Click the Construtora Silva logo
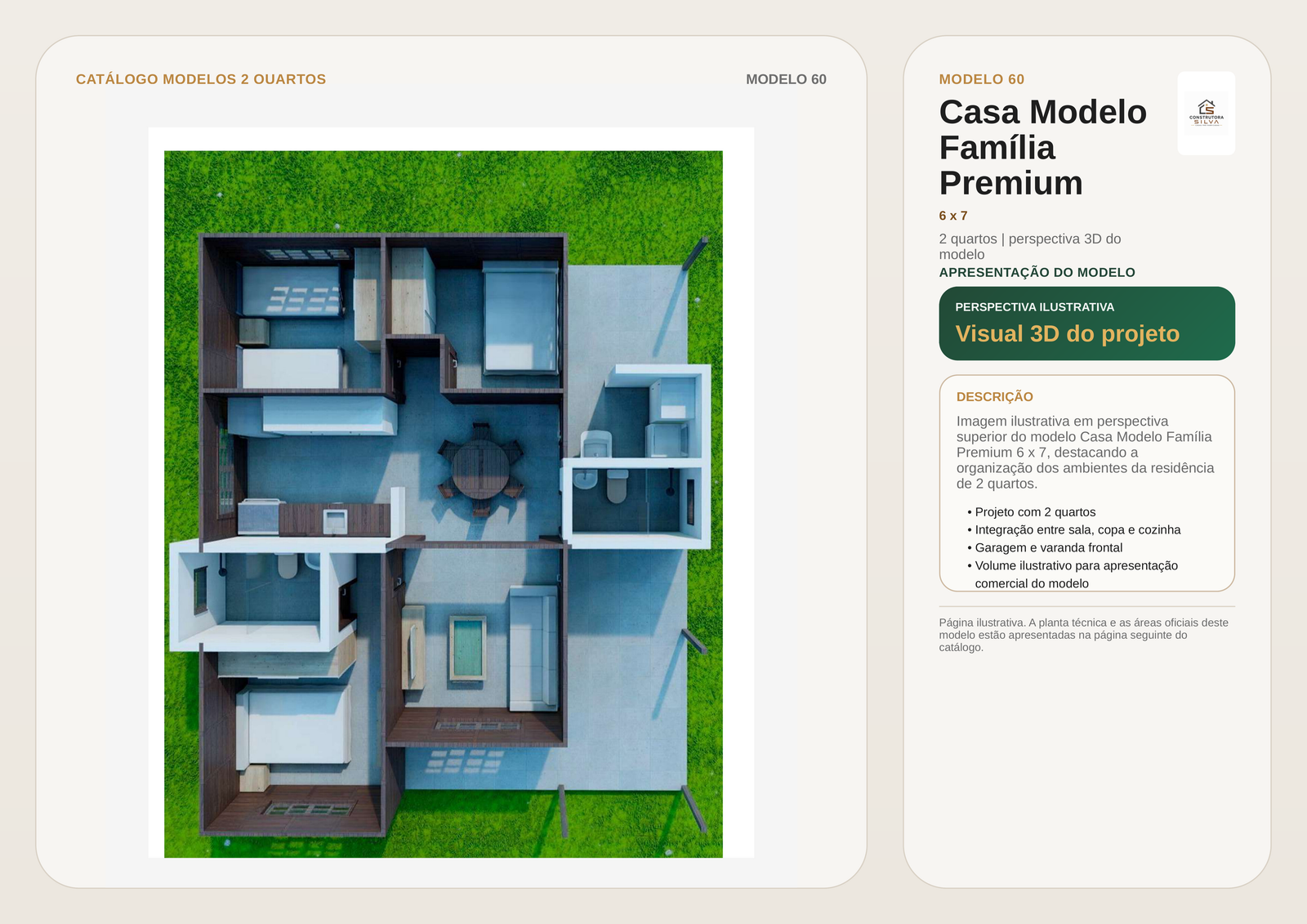This screenshot has width=1307, height=924. (1206, 113)
